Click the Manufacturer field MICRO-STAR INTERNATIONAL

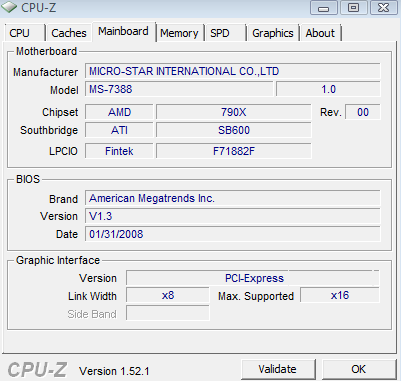tap(232, 71)
